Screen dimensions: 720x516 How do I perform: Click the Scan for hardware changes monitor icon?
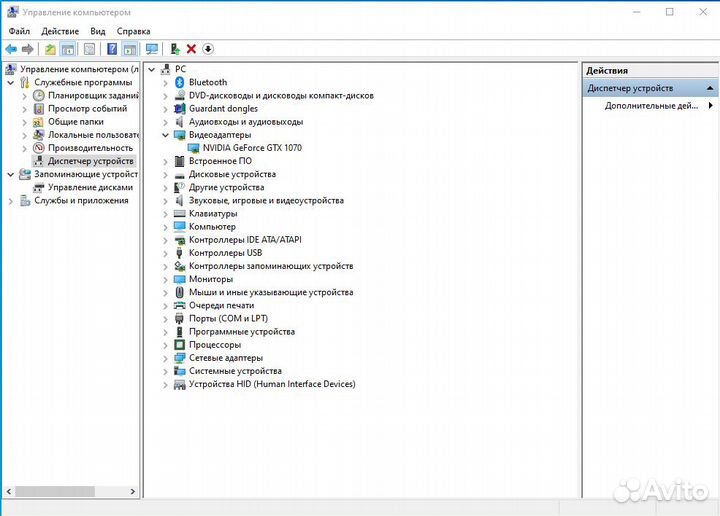point(152,49)
